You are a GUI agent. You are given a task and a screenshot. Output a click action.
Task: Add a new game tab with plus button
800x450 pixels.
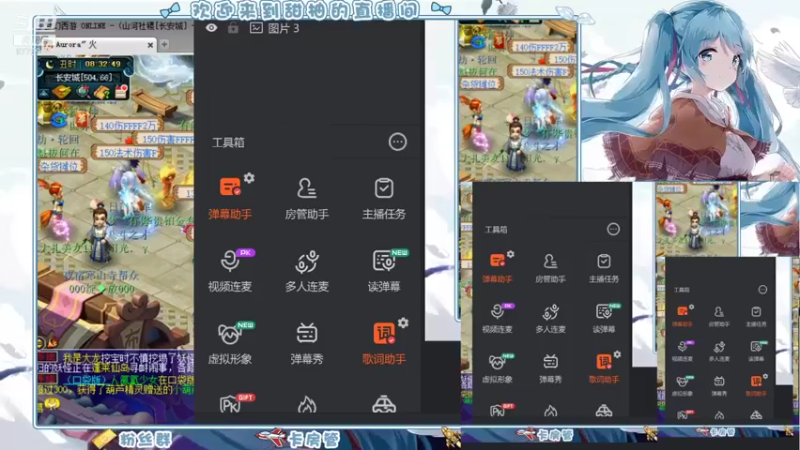point(164,45)
